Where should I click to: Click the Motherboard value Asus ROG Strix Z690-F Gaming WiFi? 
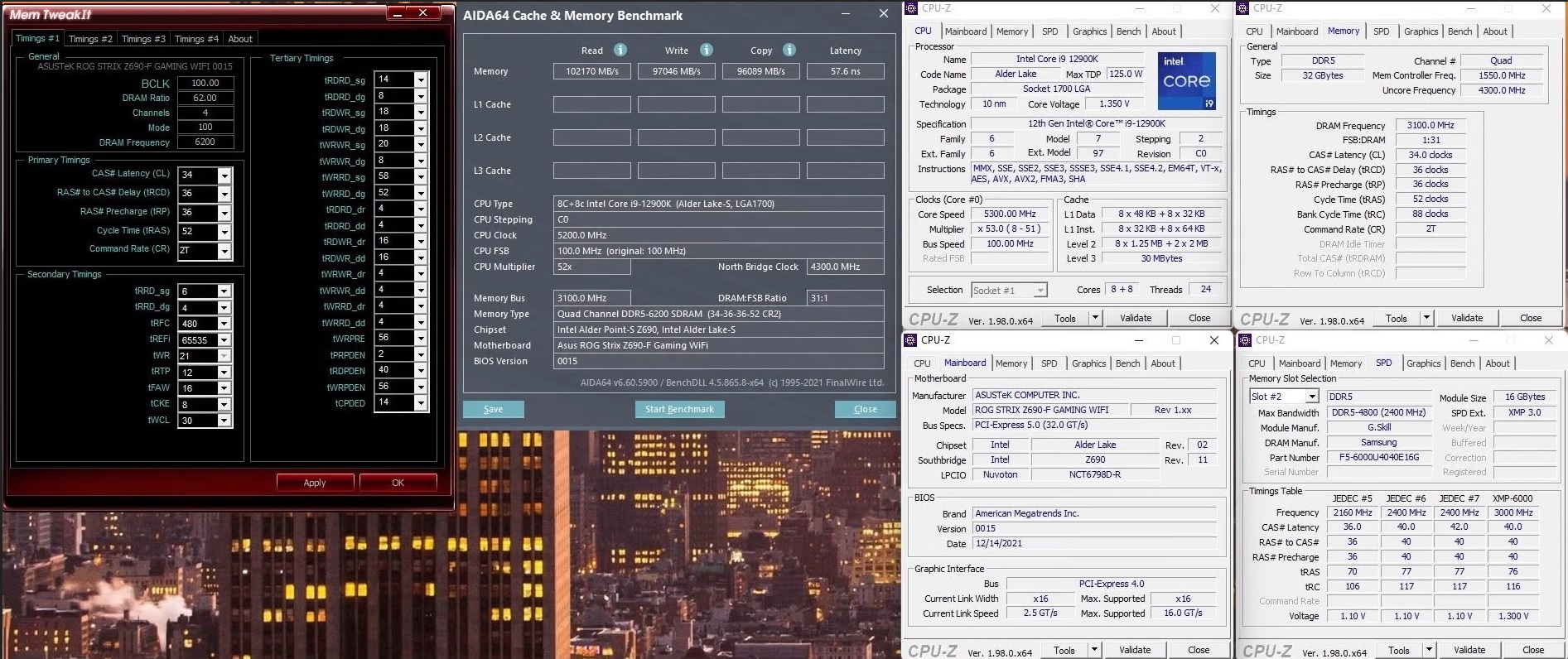pos(718,345)
